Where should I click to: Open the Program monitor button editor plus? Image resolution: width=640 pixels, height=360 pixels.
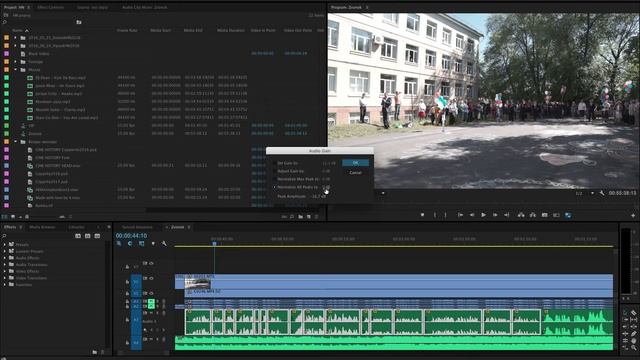click(x=633, y=215)
